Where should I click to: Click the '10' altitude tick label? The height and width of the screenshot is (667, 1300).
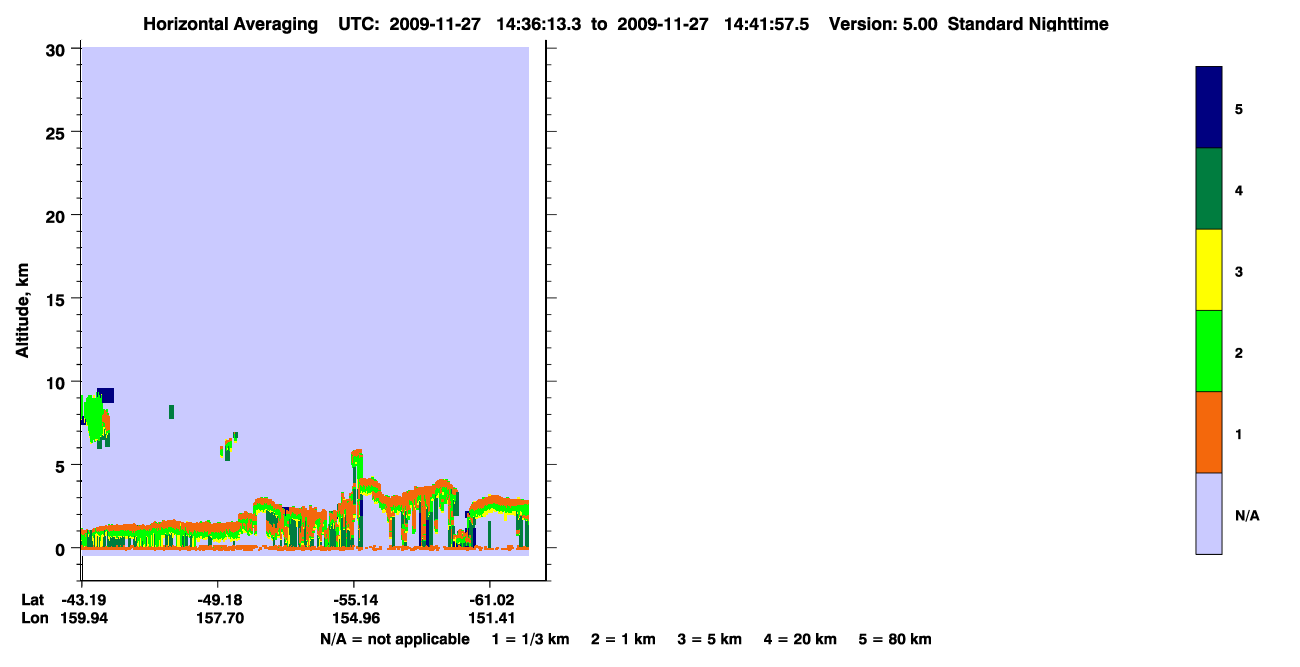(58, 382)
